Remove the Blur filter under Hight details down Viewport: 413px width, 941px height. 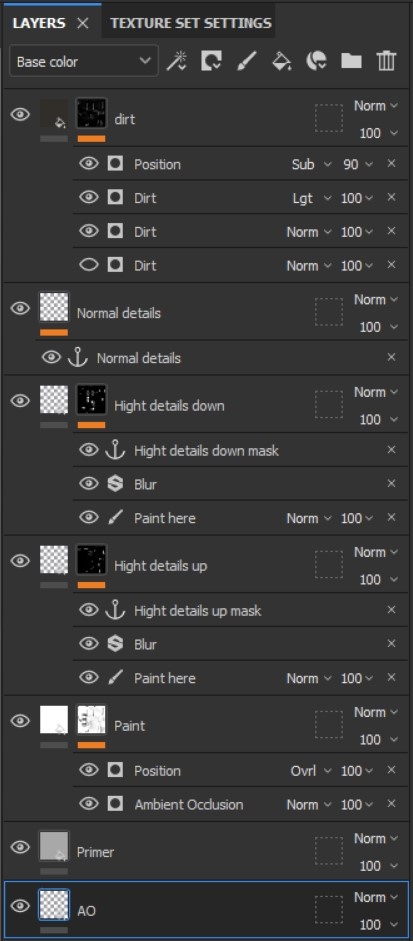coord(391,483)
